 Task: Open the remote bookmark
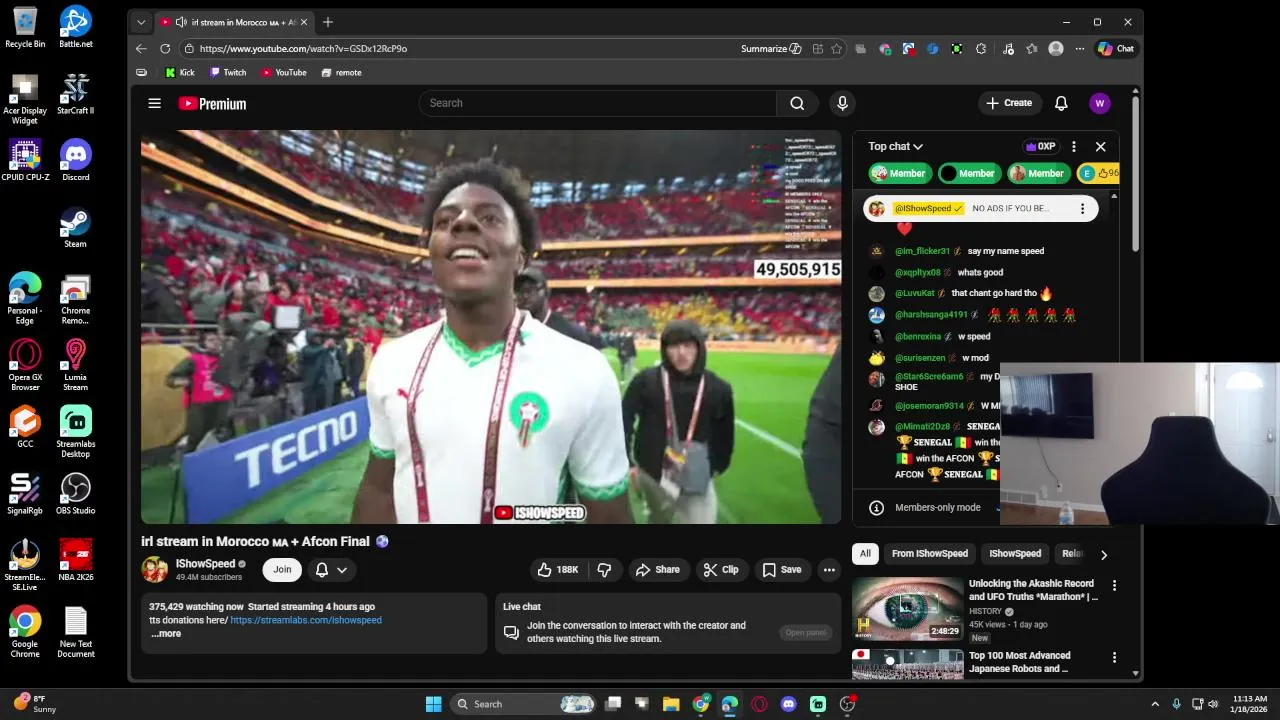[x=341, y=72]
